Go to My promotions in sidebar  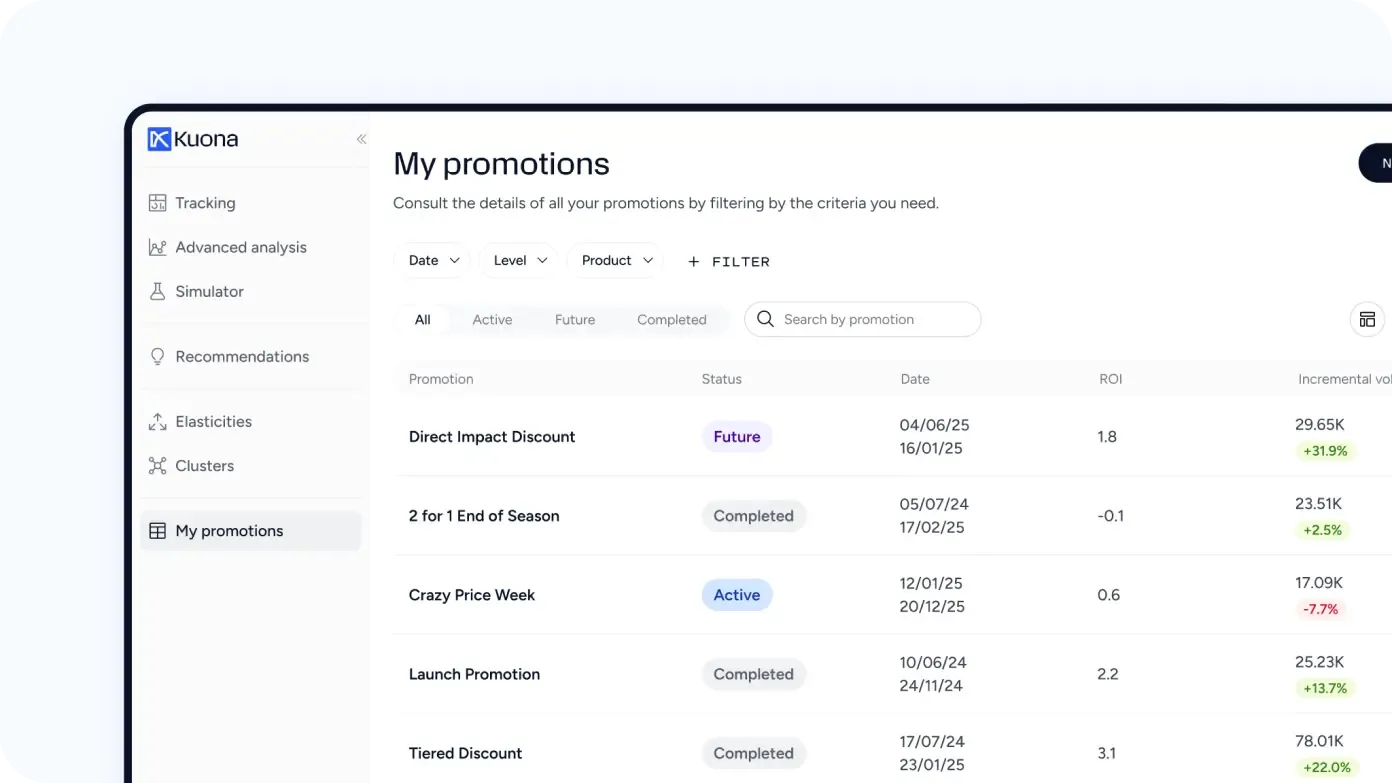click(x=229, y=531)
